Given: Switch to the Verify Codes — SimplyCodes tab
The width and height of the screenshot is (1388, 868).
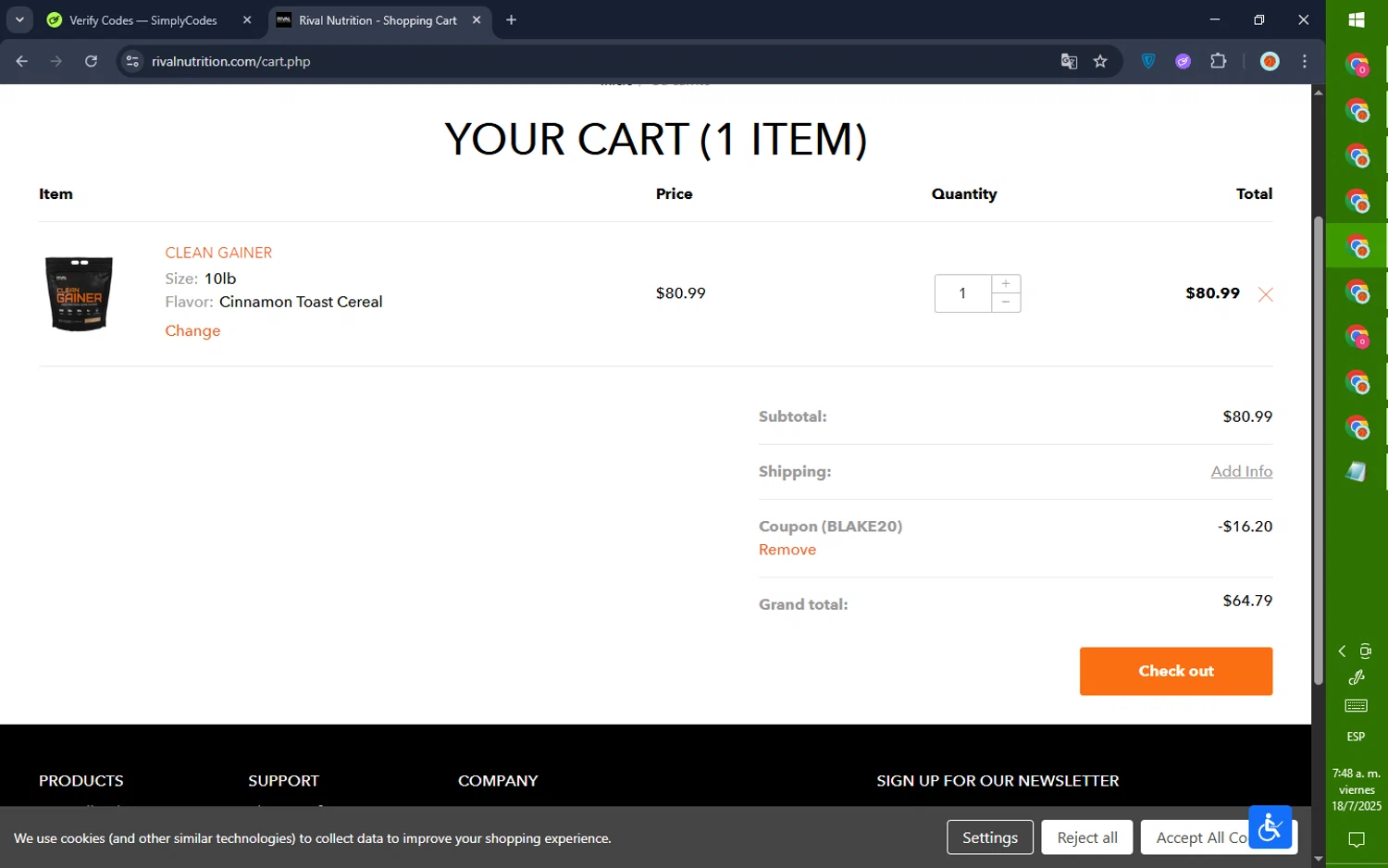Looking at the screenshot, I should point(143,20).
